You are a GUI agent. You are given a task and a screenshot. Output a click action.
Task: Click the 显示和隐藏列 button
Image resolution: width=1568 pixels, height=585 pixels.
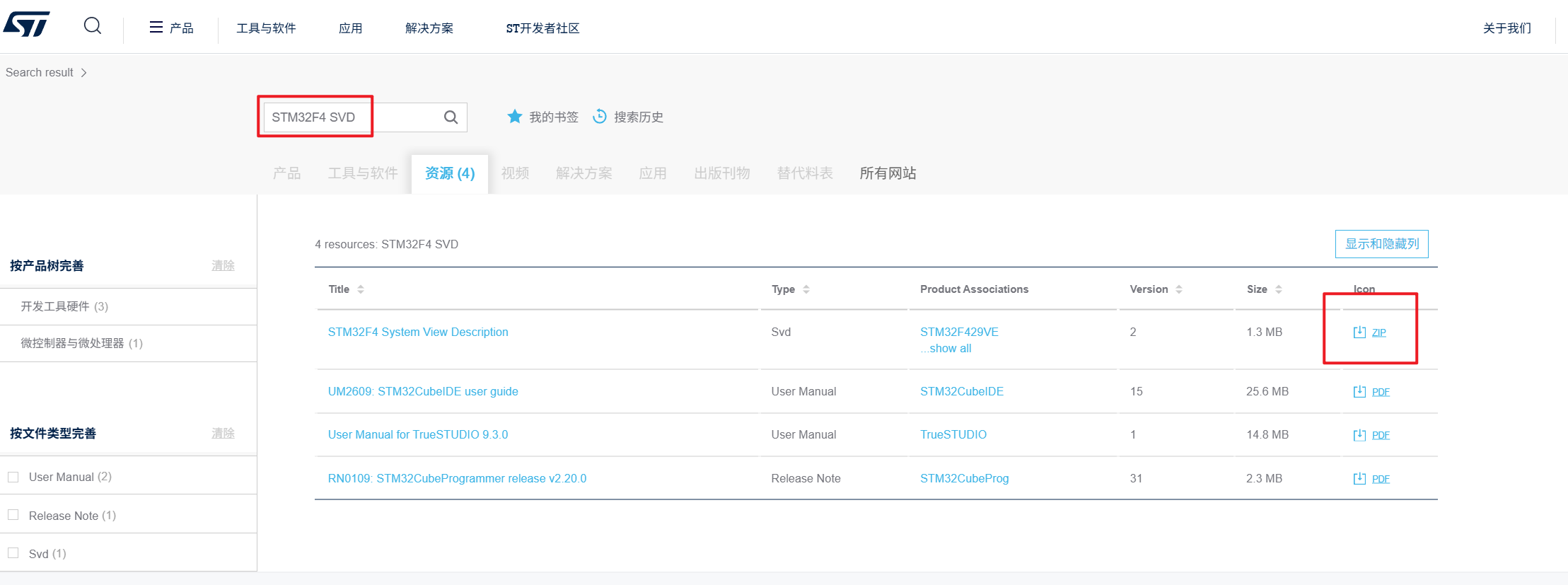click(x=1382, y=244)
